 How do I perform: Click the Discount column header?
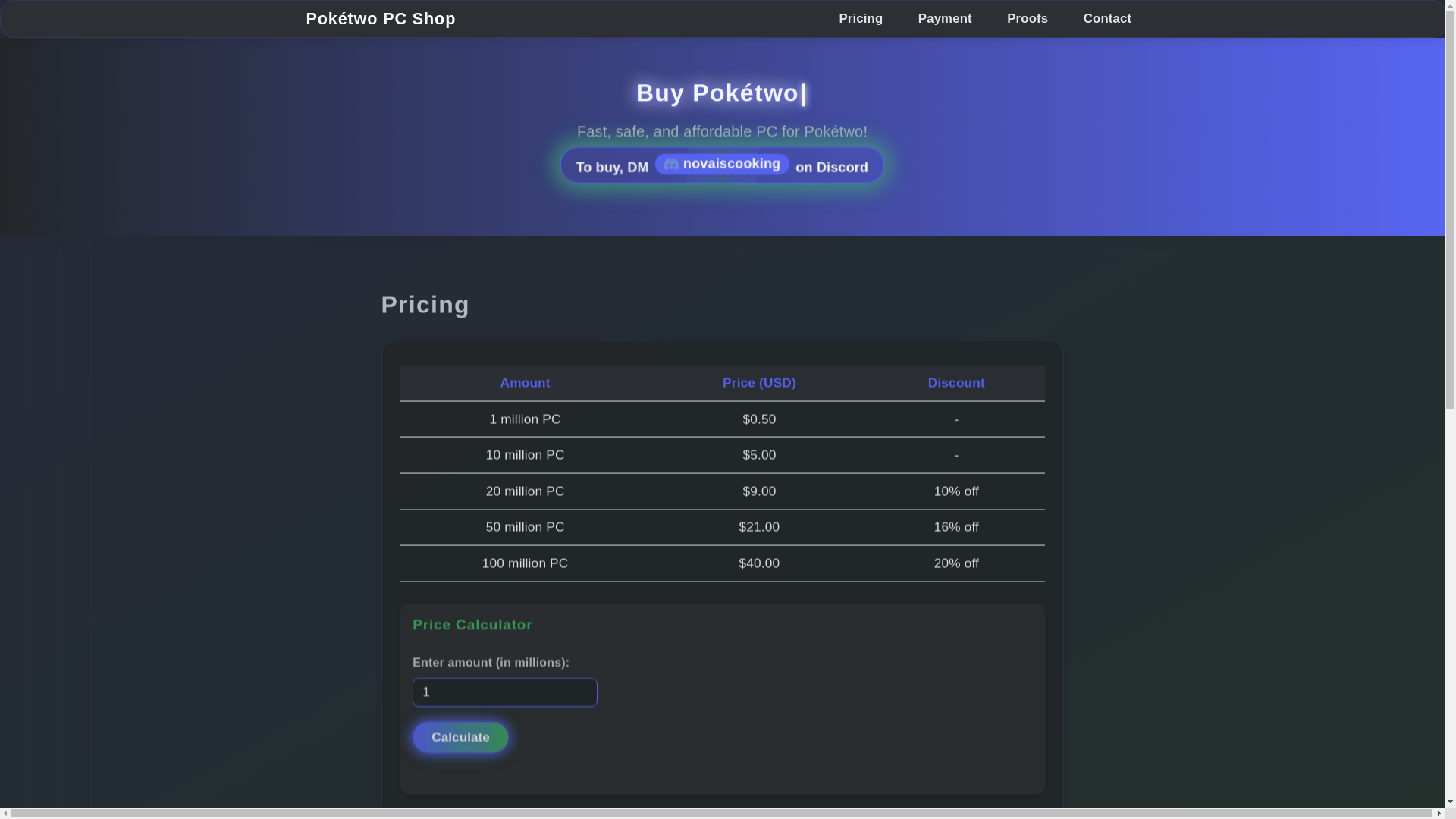(956, 383)
